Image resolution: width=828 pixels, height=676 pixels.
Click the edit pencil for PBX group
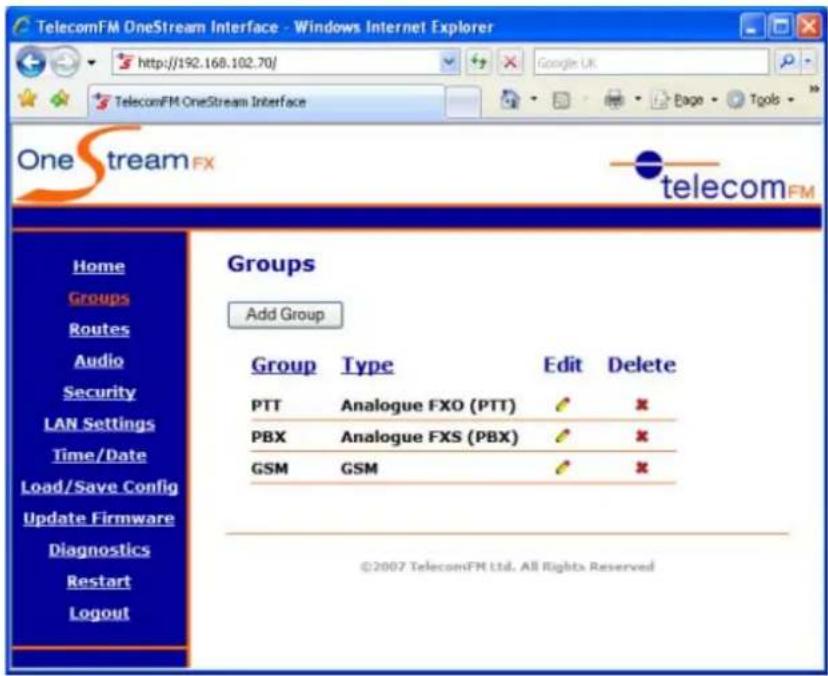pyautogui.click(x=563, y=436)
